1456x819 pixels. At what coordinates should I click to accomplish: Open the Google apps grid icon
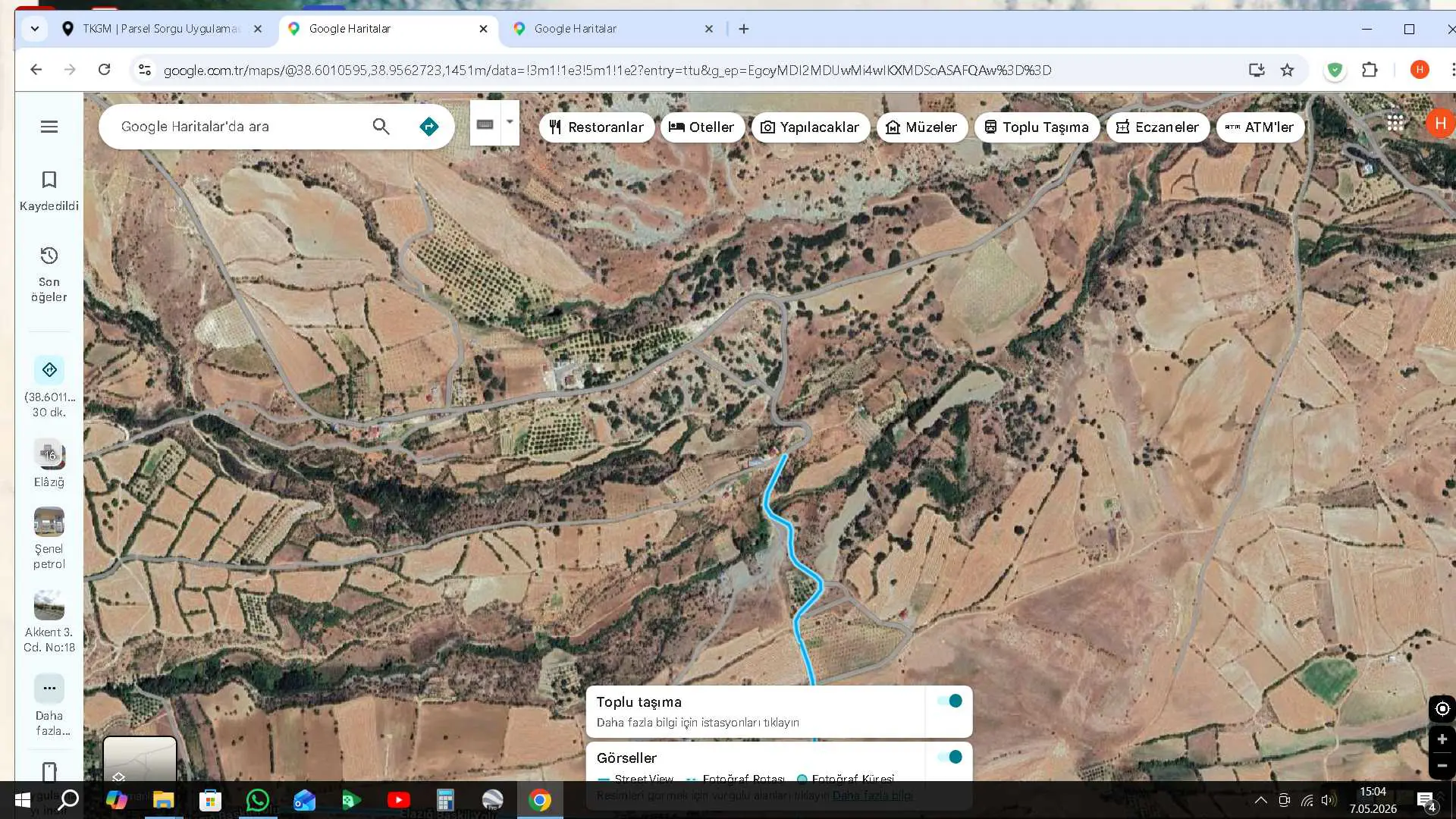[1395, 123]
